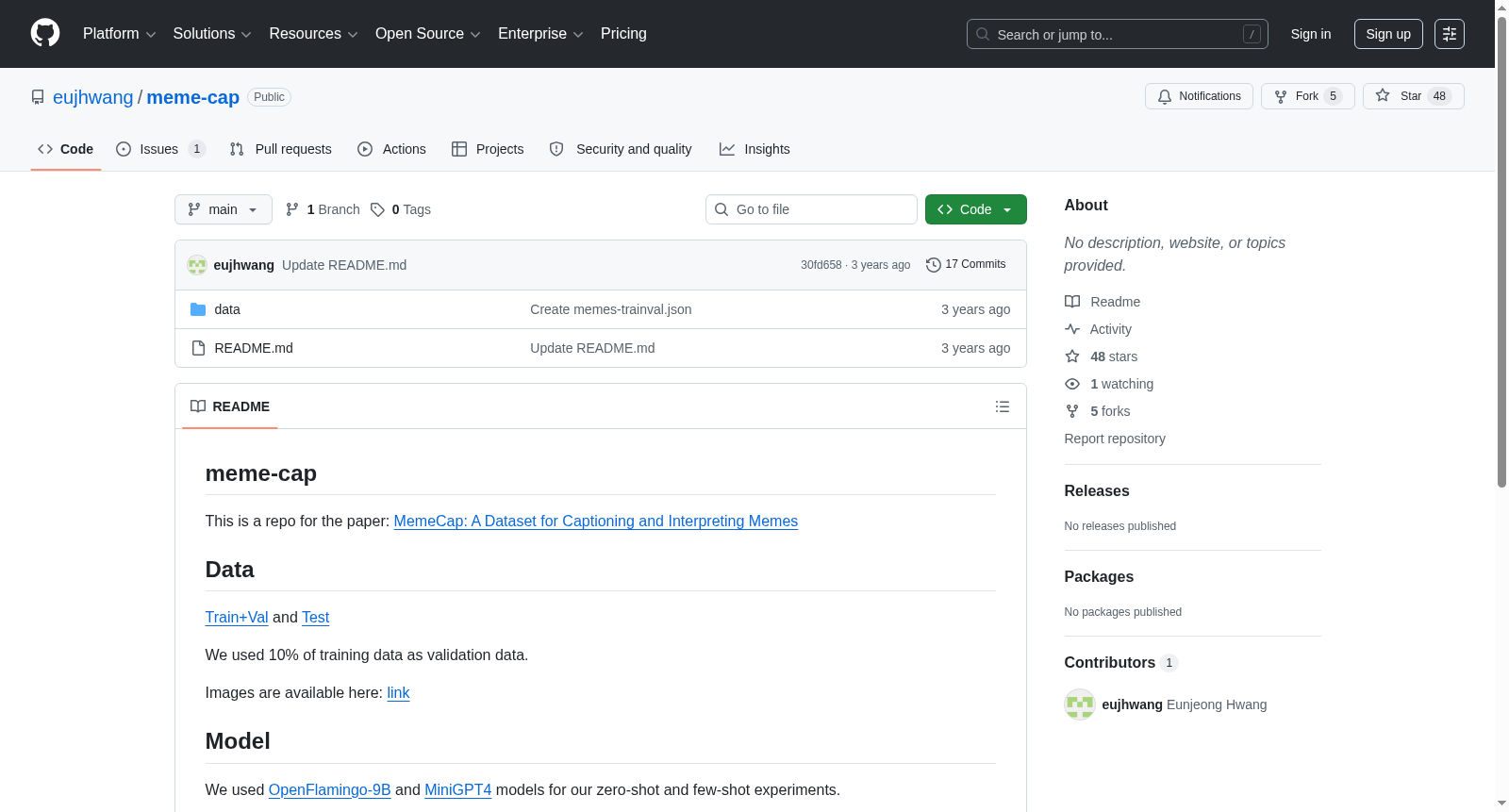Open the Insights tab
Image resolution: width=1509 pixels, height=812 pixels.
tap(754, 149)
